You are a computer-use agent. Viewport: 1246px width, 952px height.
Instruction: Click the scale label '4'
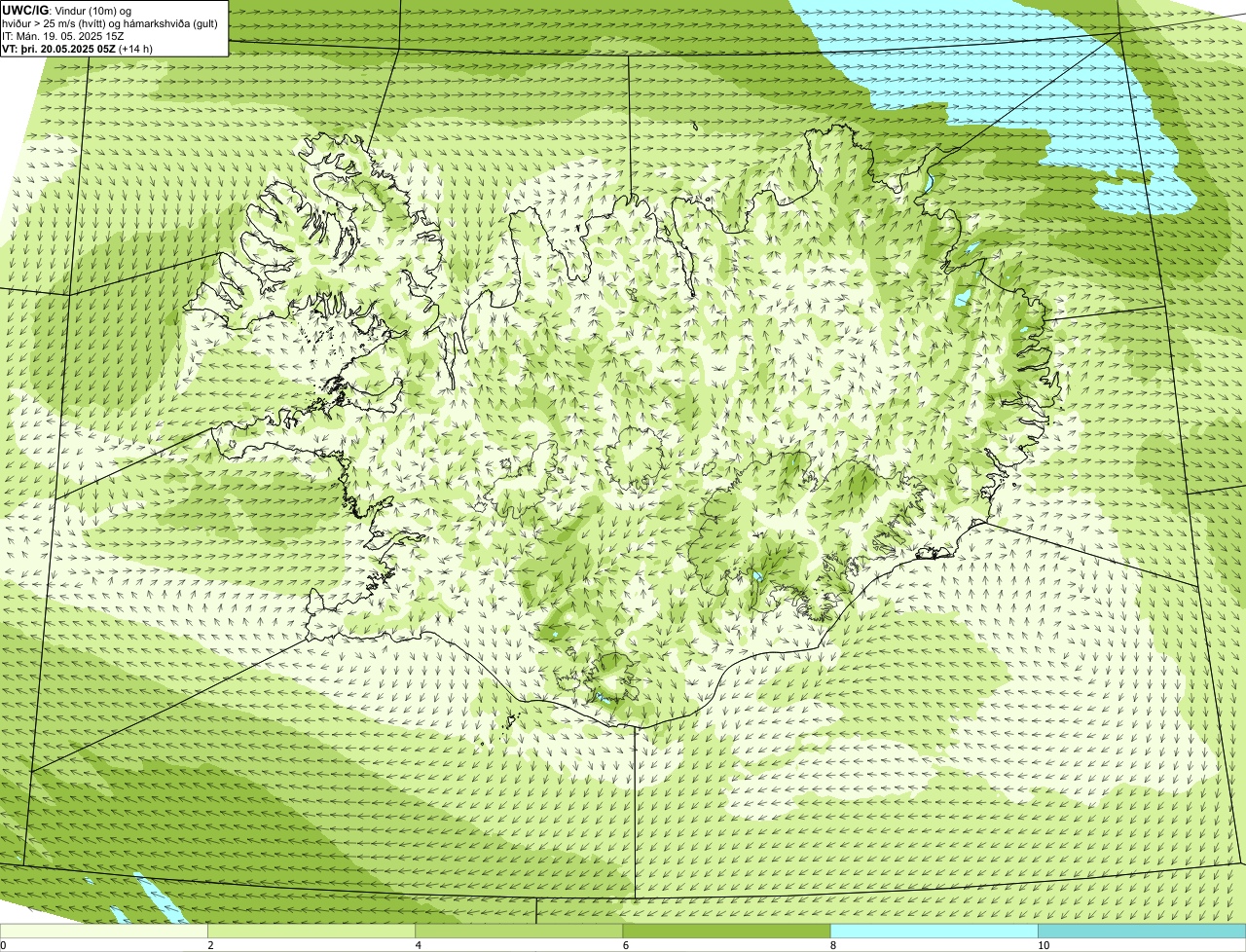(x=418, y=945)
